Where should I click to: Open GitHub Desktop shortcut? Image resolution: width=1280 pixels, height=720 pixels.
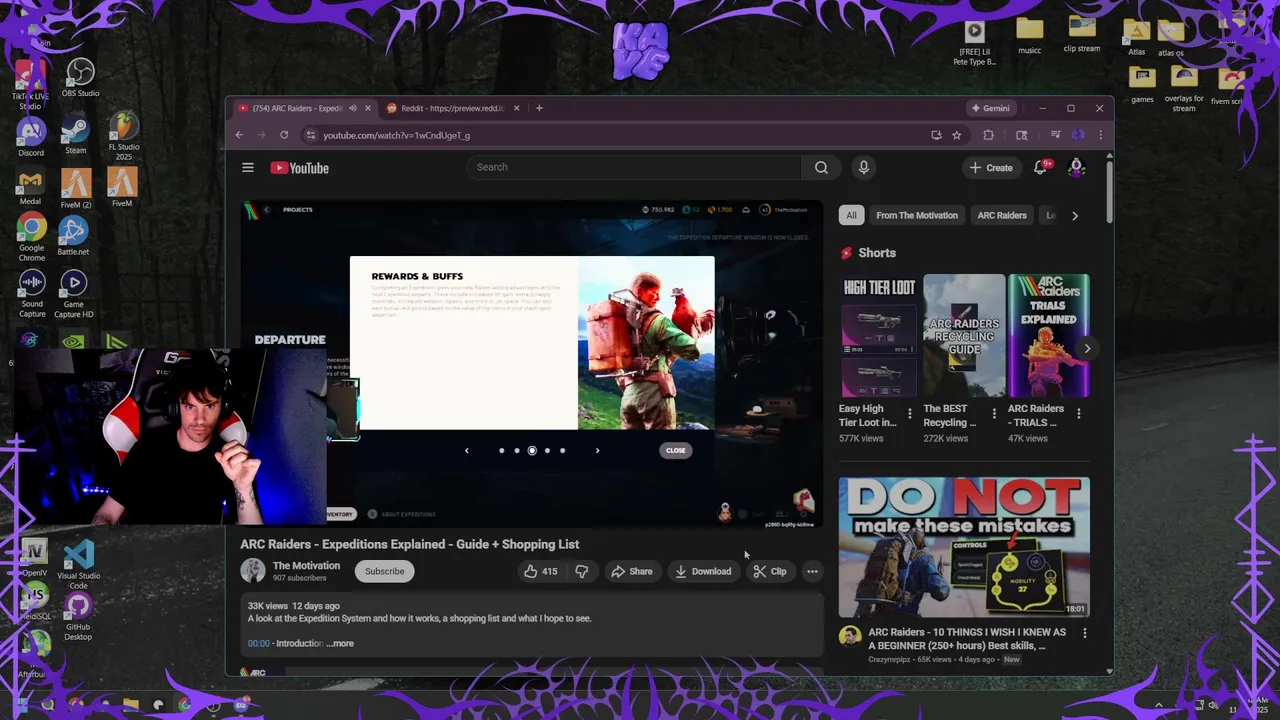click(x=78, y=617)
